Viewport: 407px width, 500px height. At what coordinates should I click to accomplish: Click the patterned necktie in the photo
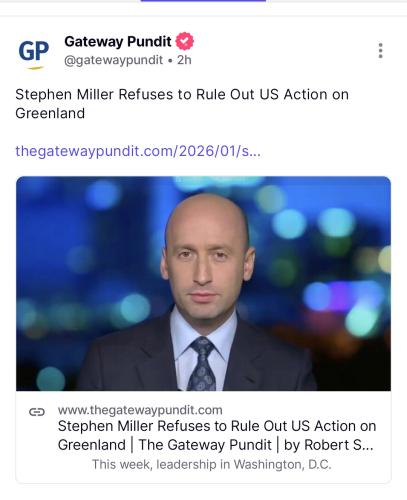pyautogui.click(x=203, y=364)
